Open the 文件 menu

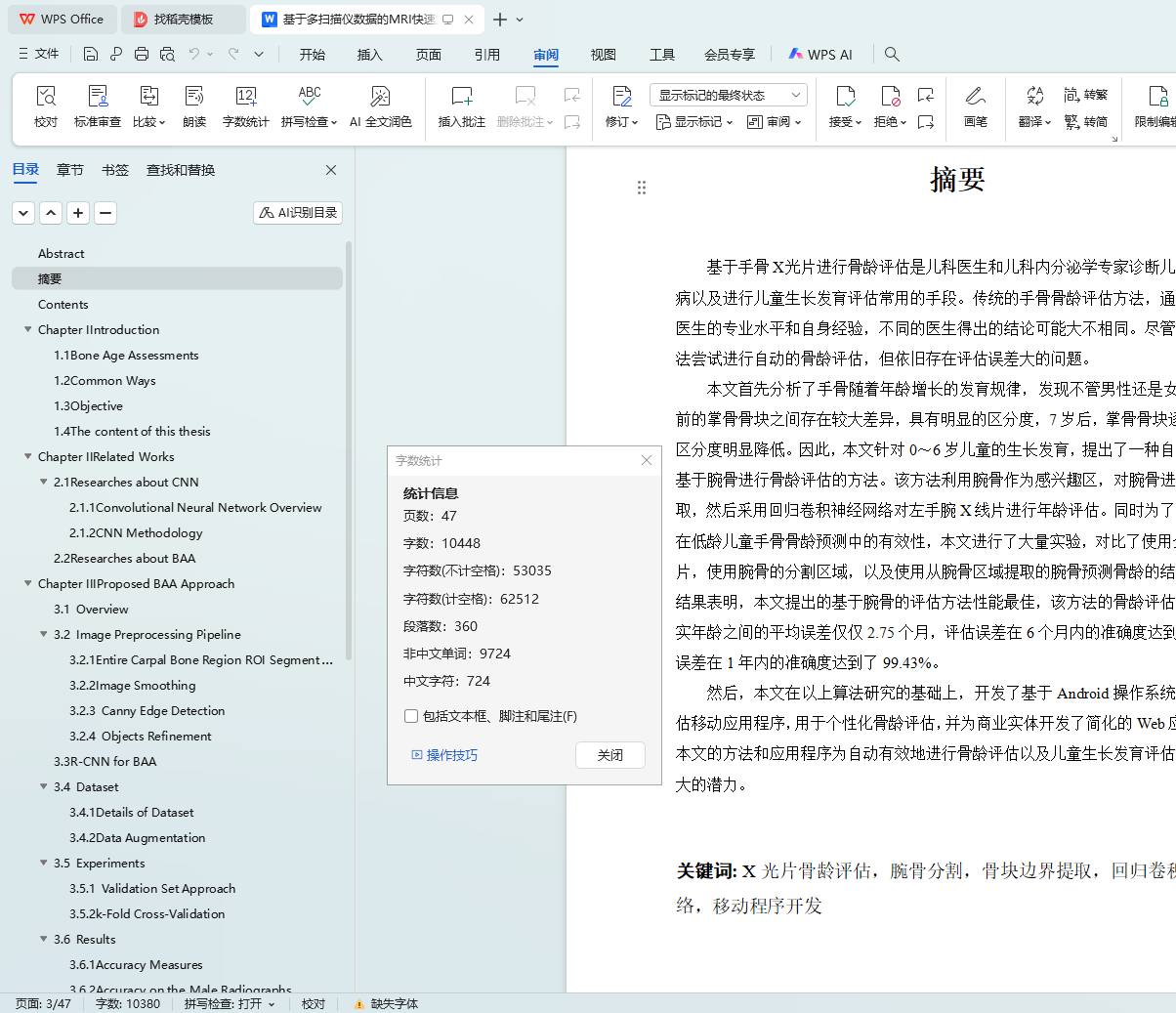point(39,54)
